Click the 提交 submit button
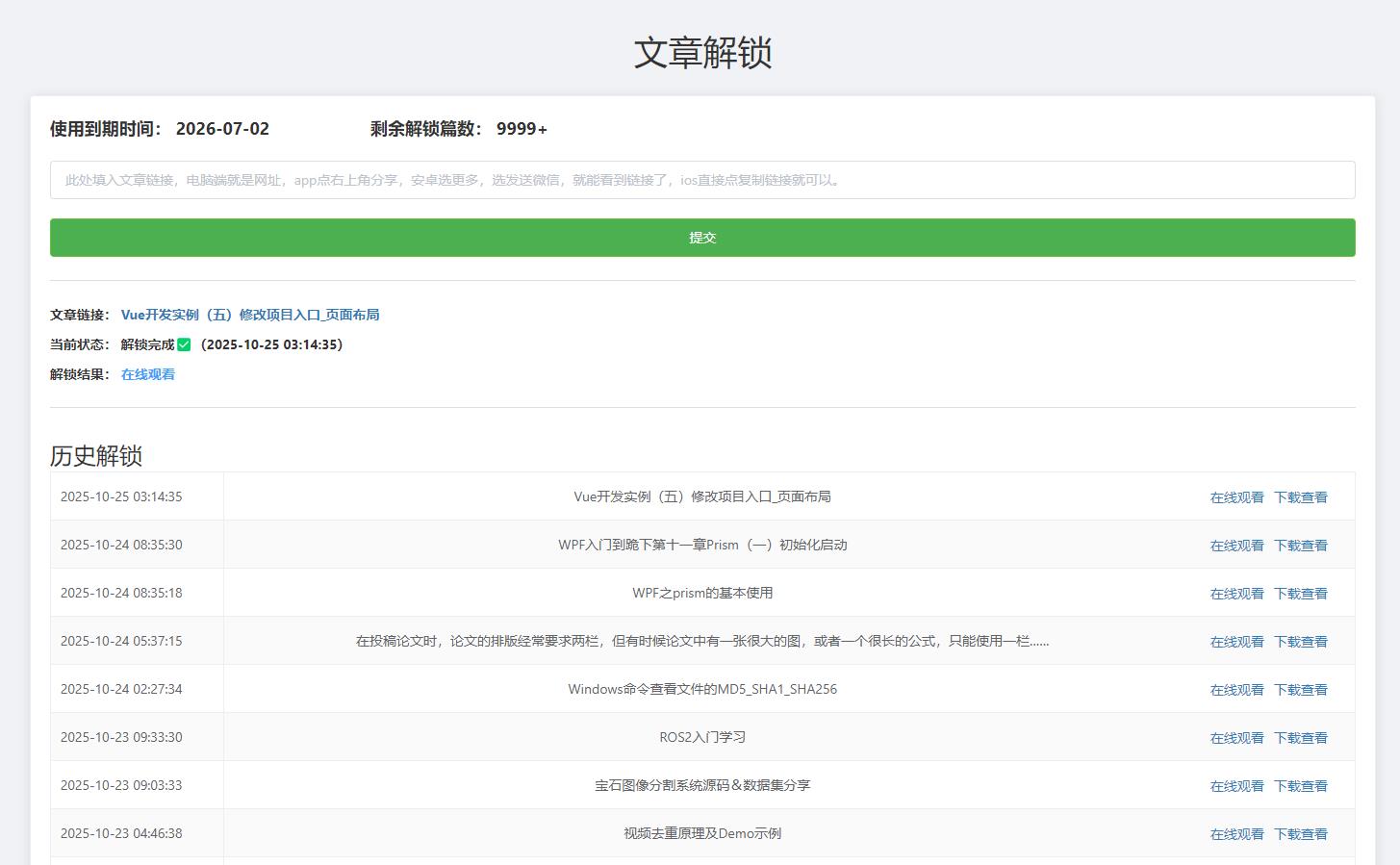 click(700, 237)
